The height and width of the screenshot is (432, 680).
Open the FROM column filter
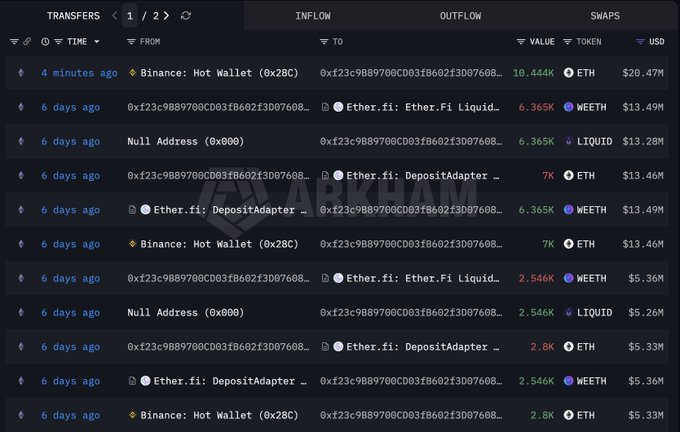[131, 42]
